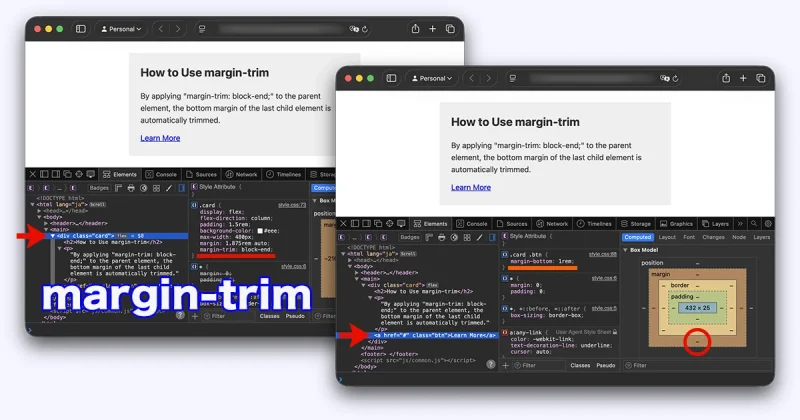
Task: Click 432 × 25 content box value
Action: click(697, 308)
